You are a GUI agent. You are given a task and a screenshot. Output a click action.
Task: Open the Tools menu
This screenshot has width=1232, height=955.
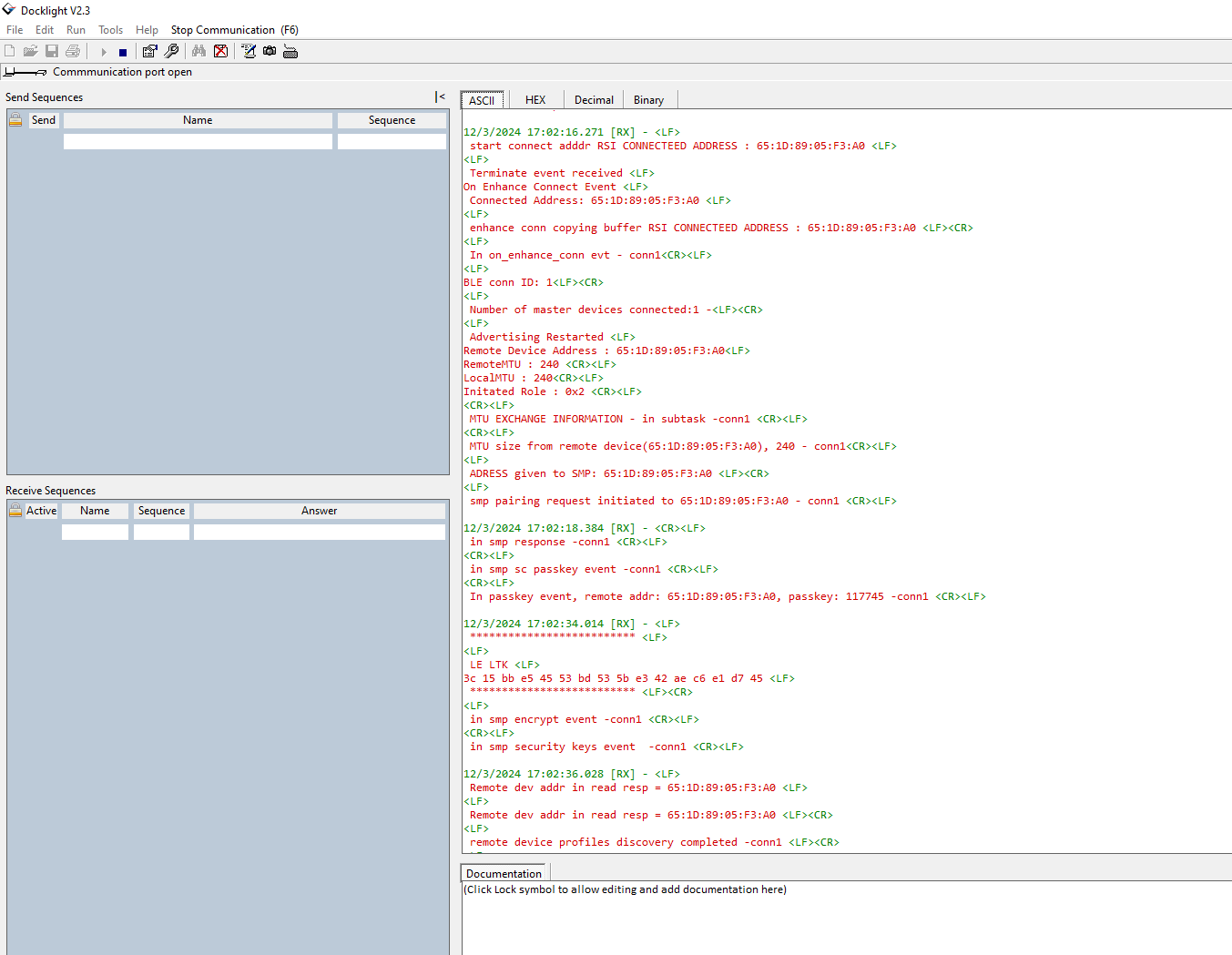click(110, 29)
